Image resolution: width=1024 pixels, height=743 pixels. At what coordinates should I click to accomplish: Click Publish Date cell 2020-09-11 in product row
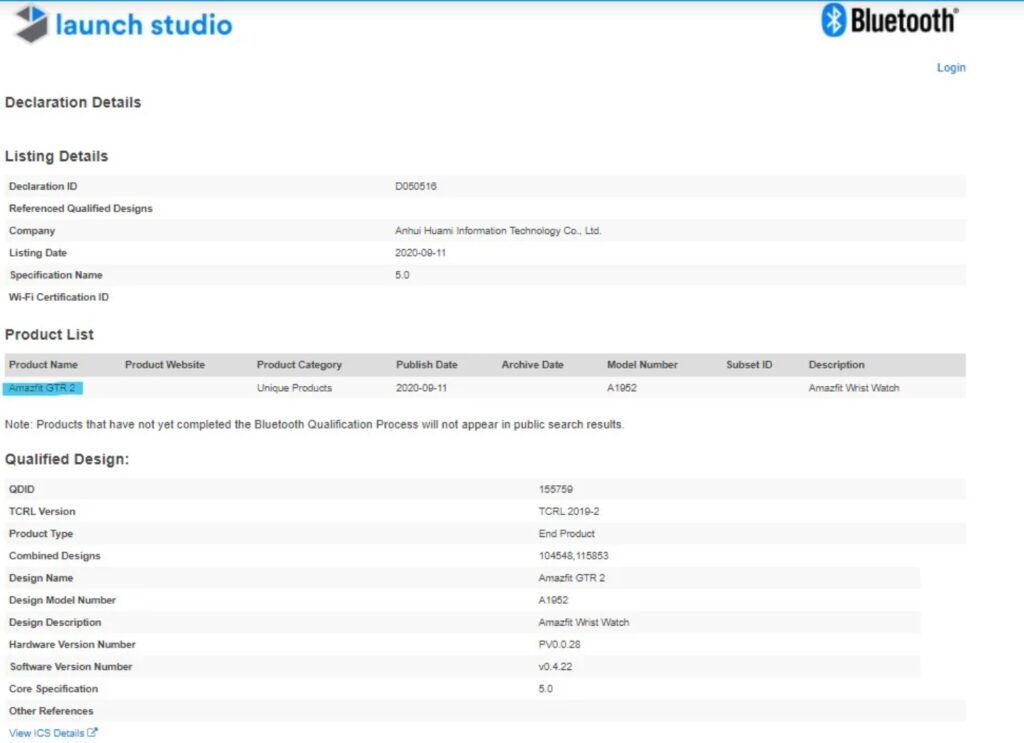(x=421, y=388)
